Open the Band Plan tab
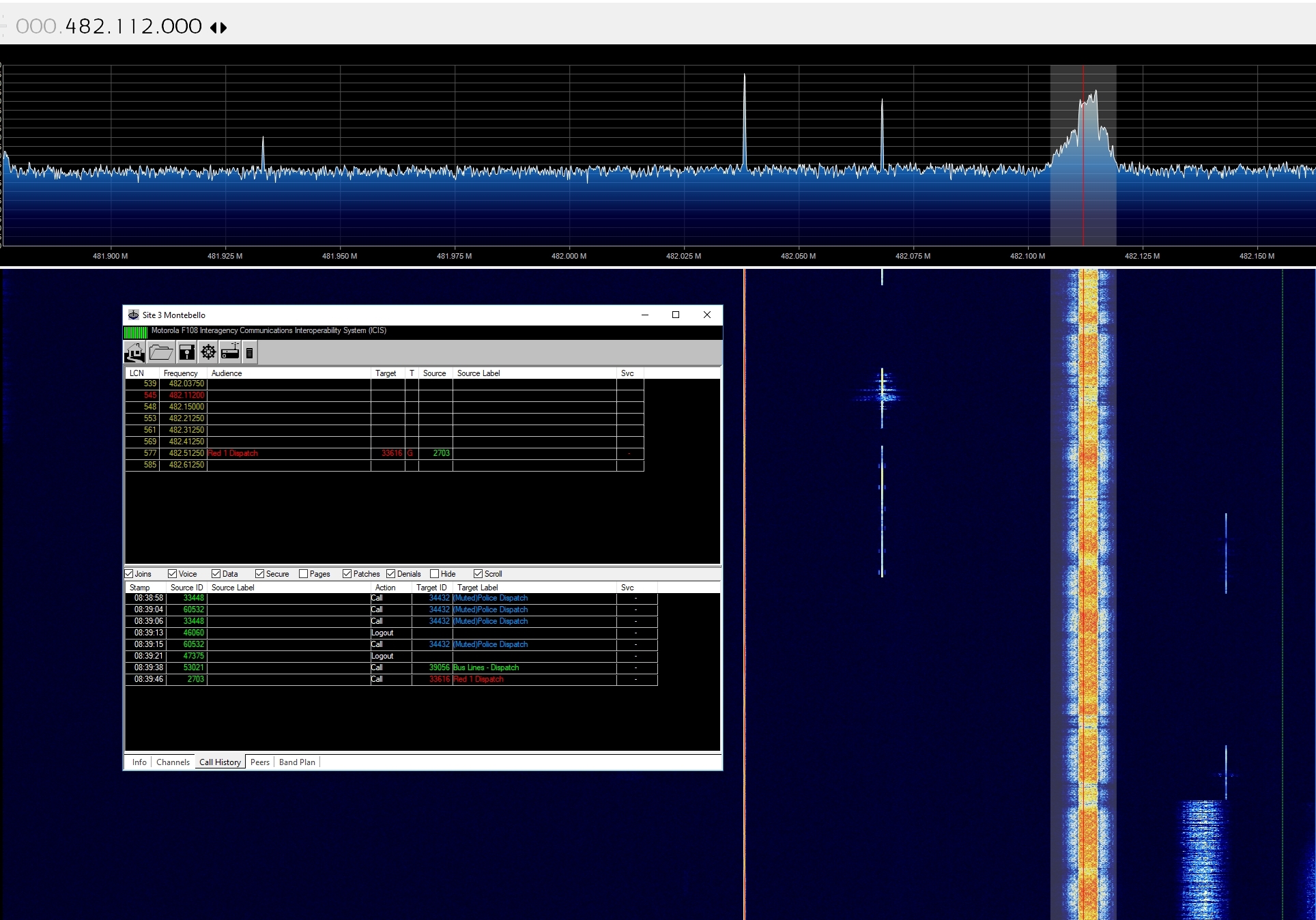Image resolution: width=1316 pixels, height=920 pixels. 297,762
